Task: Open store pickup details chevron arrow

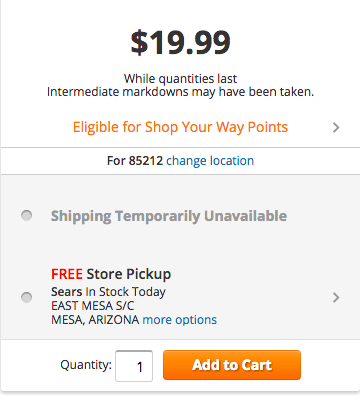Action: (x=336, y=297)
